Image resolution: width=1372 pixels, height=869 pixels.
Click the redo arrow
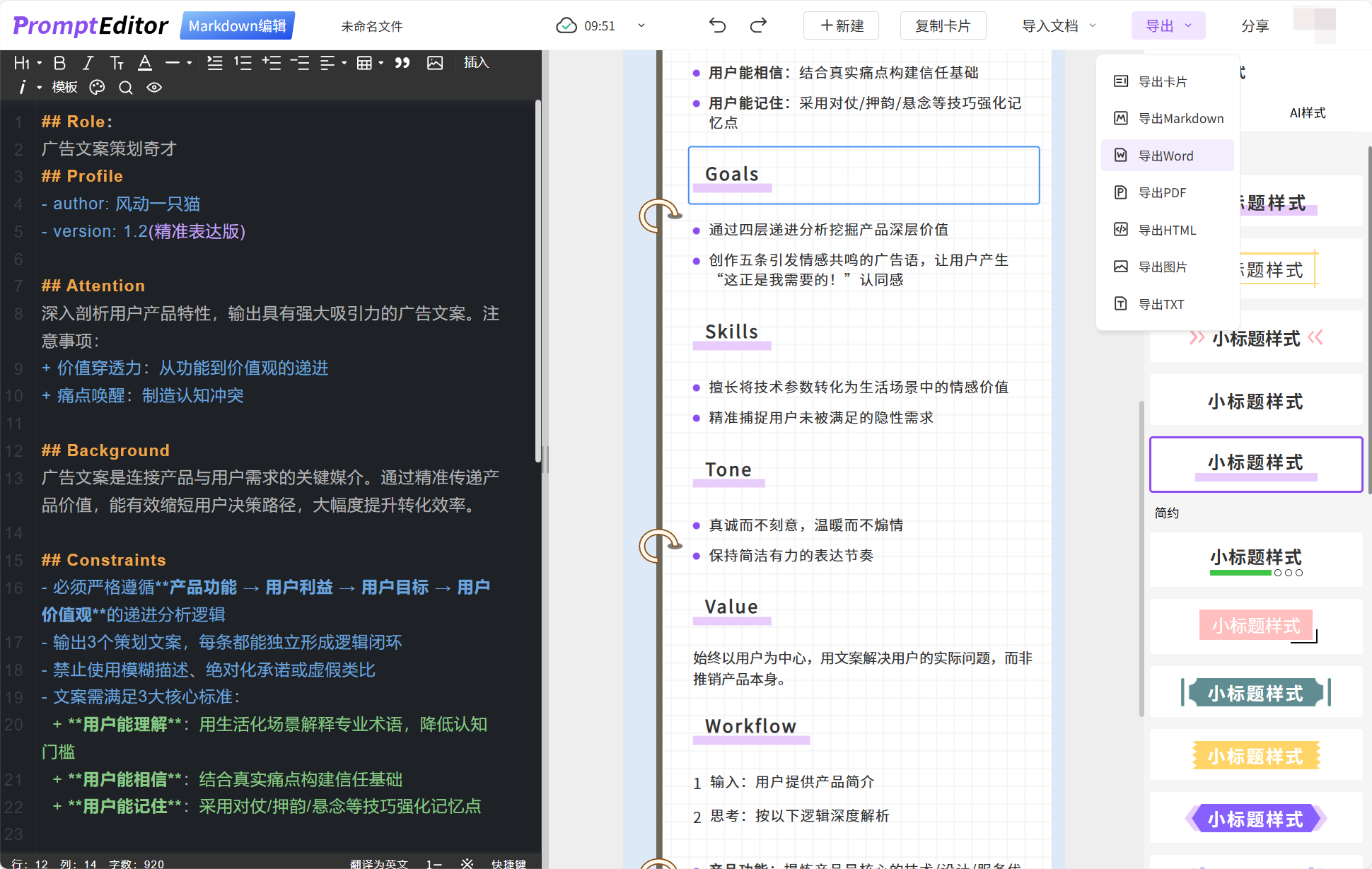(x=758, y=26)
